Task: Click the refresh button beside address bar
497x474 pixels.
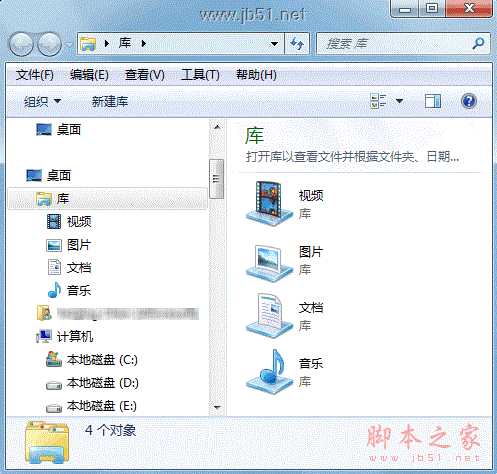Action: (297, 43)
